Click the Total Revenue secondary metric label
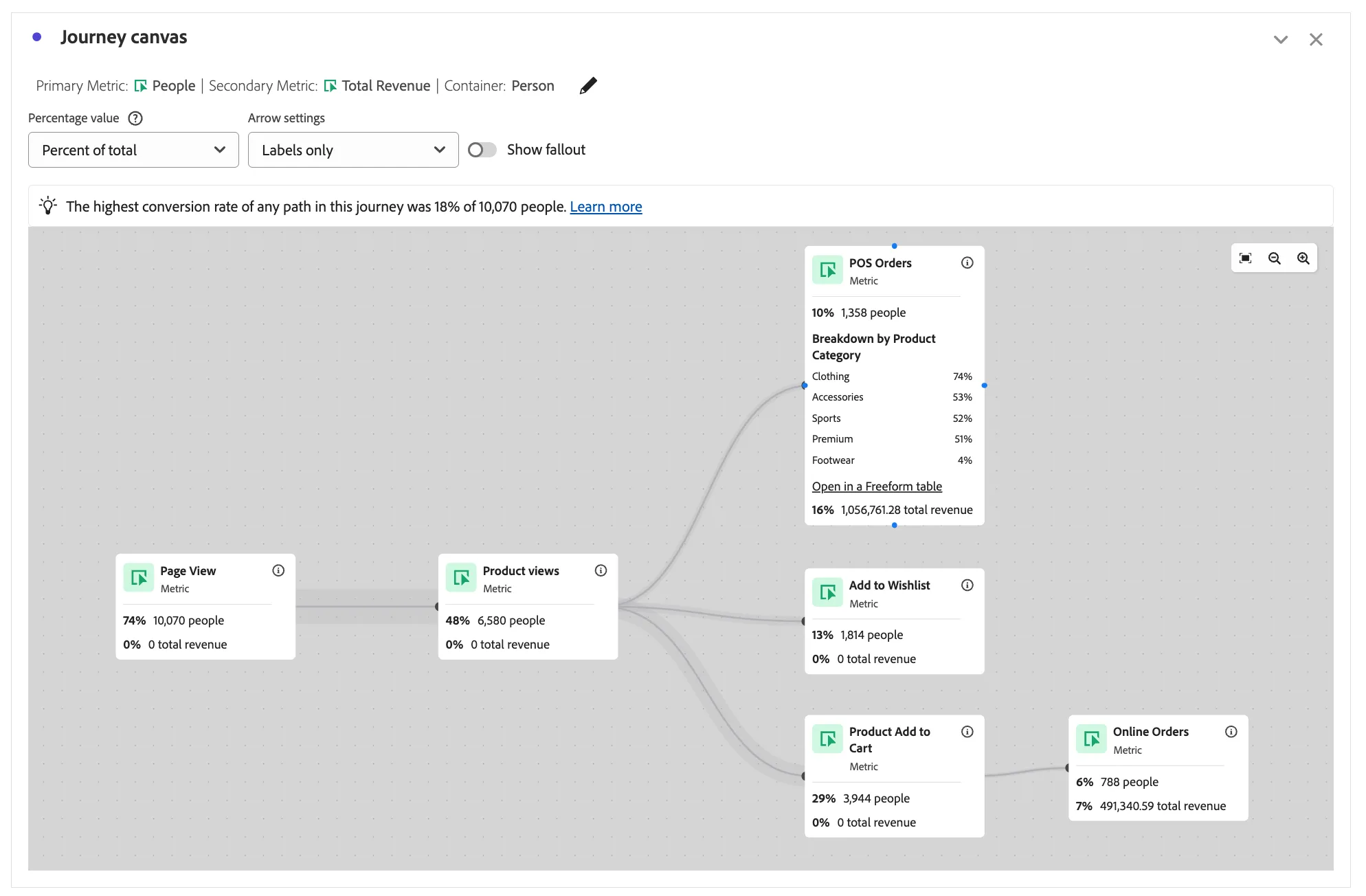 (386, 86)
